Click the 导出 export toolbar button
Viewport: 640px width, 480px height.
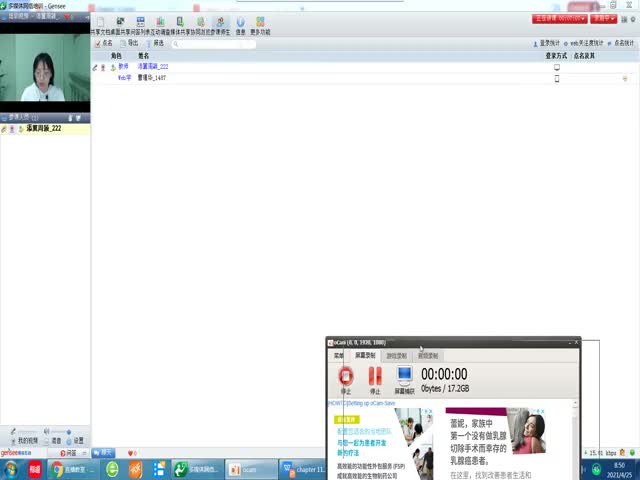[129, 43]
